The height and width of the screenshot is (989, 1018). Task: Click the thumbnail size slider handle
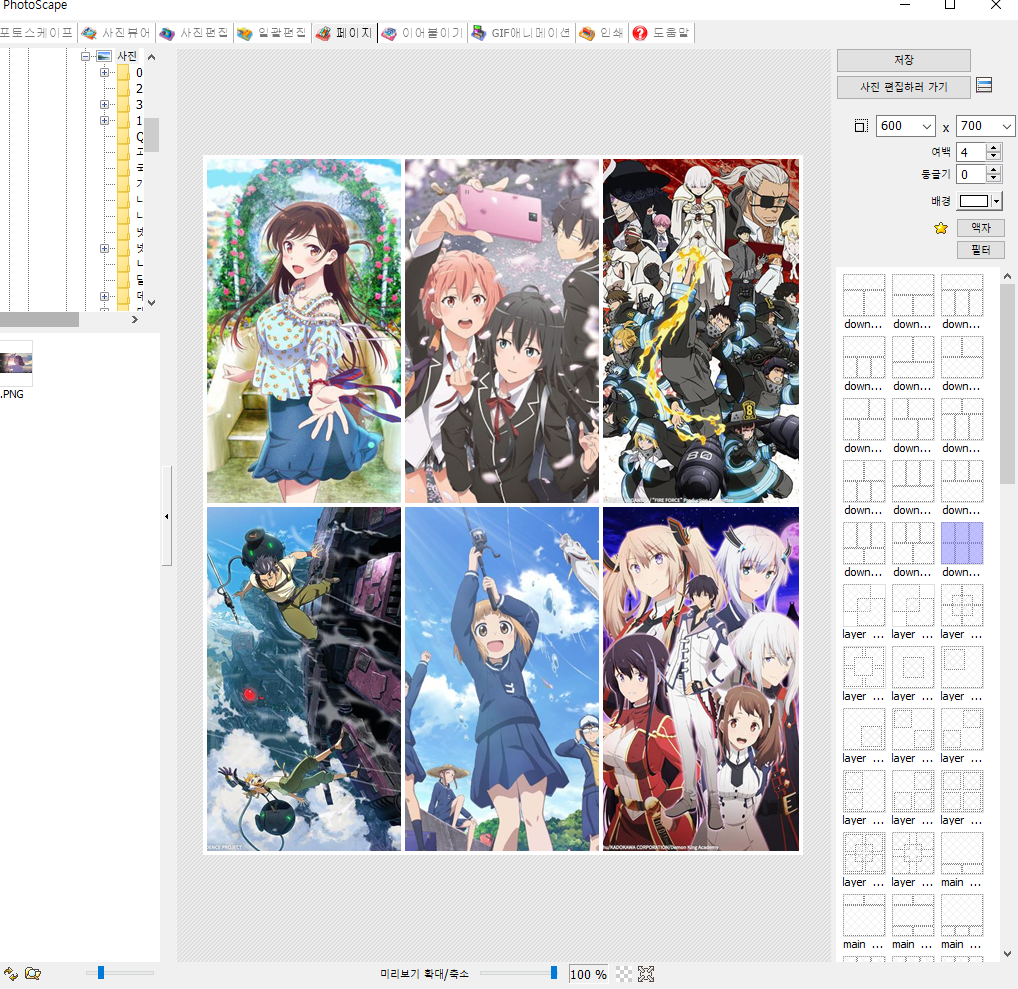pos(101,972)
